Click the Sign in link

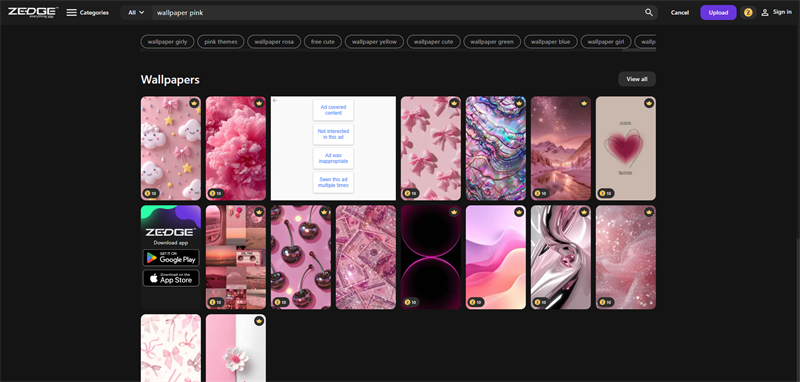pyautogui.click(x=782, y=12)
